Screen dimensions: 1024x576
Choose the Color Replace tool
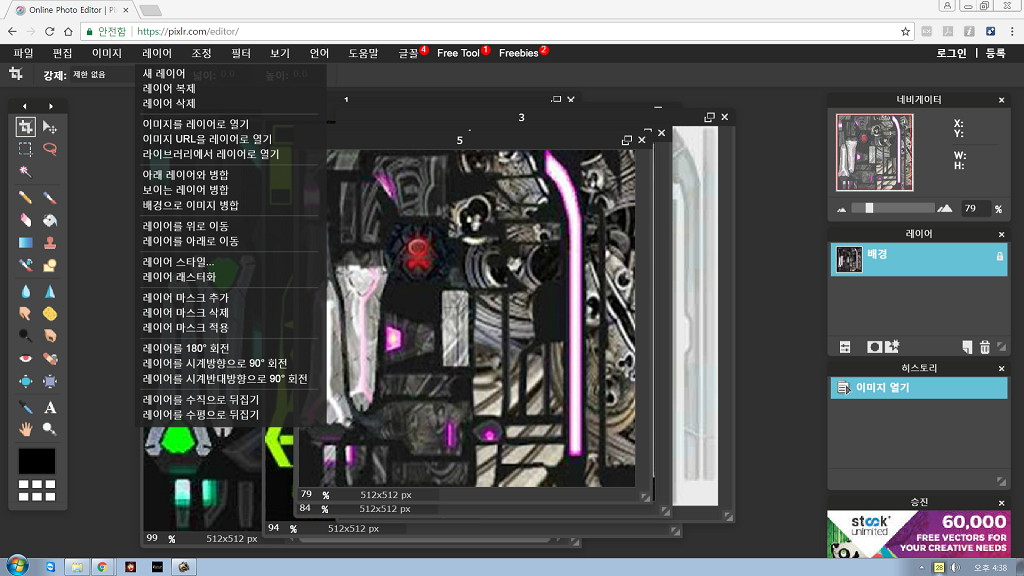[x=25, y=264]
